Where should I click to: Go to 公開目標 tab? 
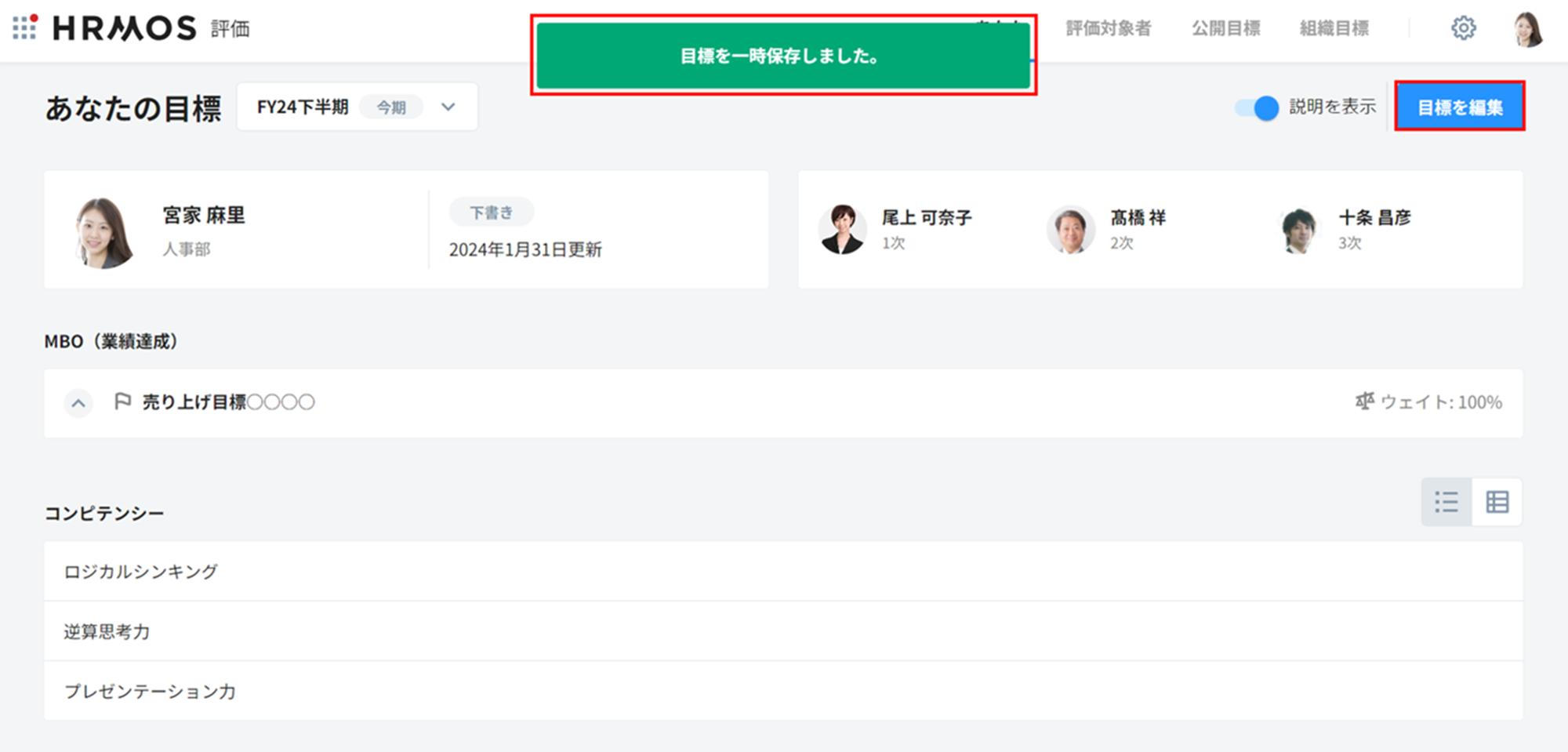coord(1225,28)
